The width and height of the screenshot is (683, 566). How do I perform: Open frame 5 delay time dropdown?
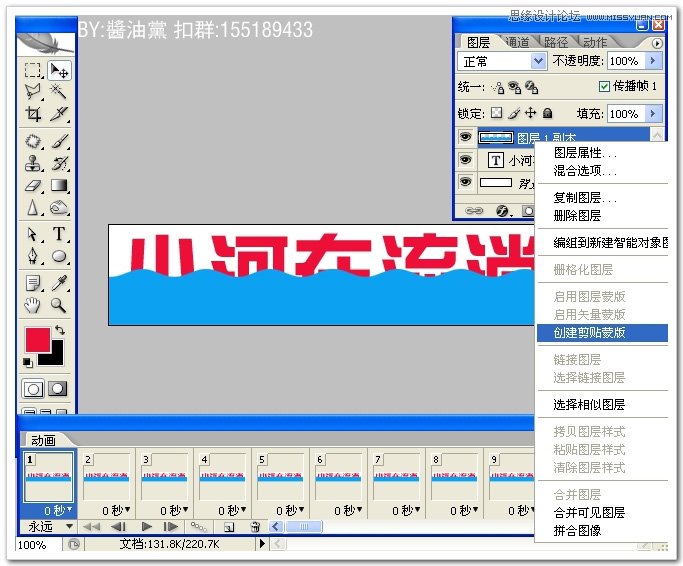coord(290,510)
